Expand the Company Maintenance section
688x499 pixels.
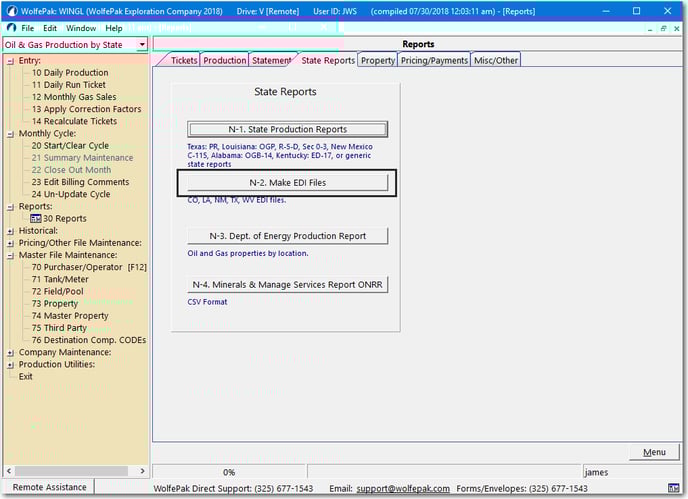click(x=11, y=352)
